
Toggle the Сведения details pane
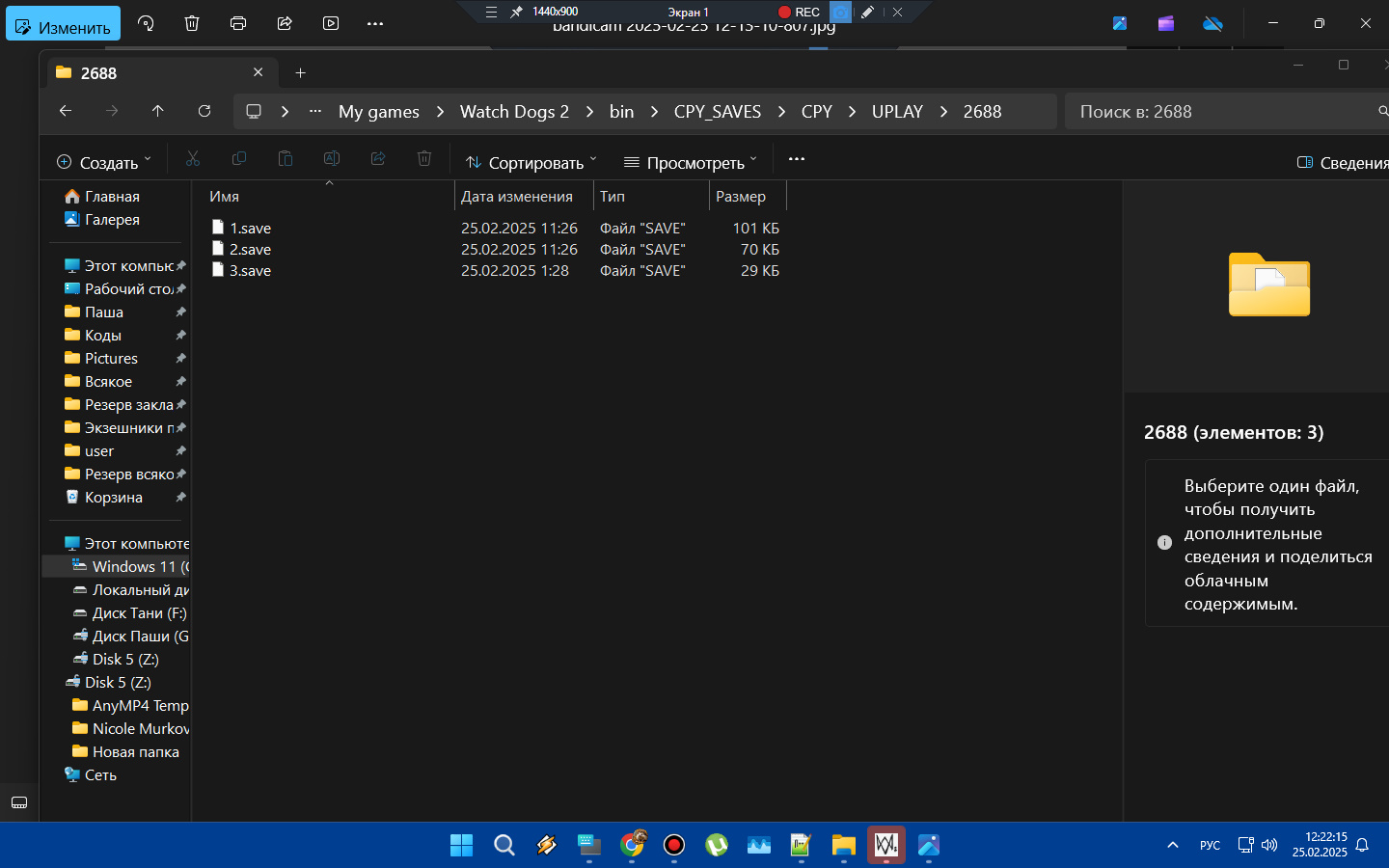[x=1343, y=163]
